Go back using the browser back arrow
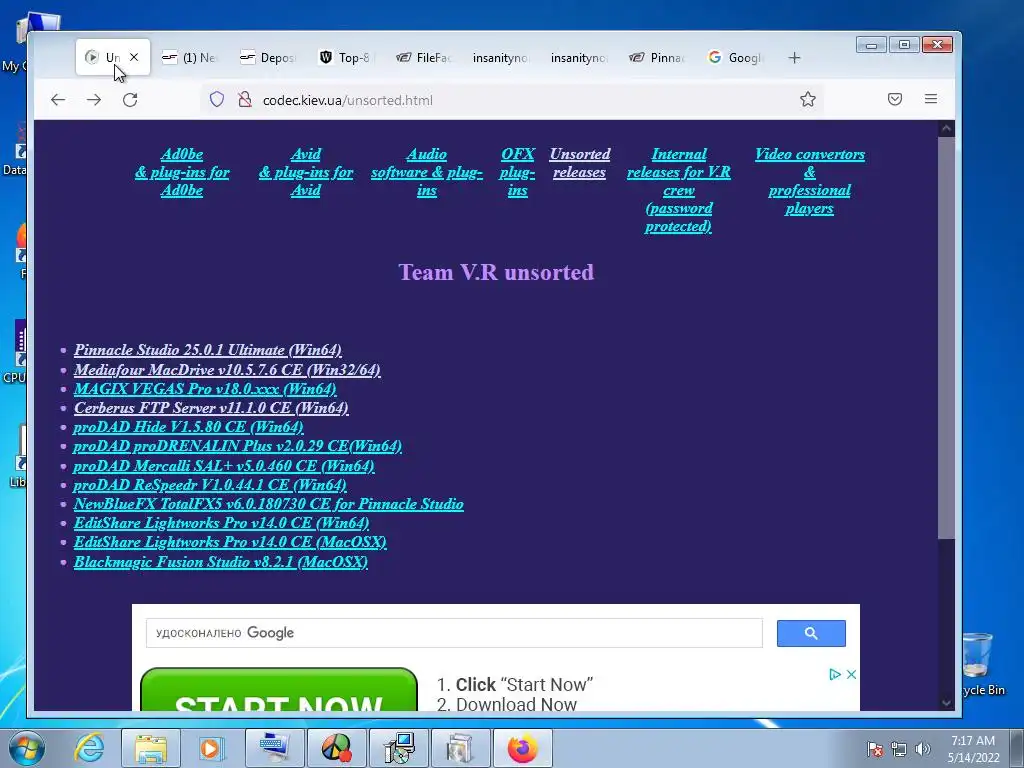 tap(58, 99)
